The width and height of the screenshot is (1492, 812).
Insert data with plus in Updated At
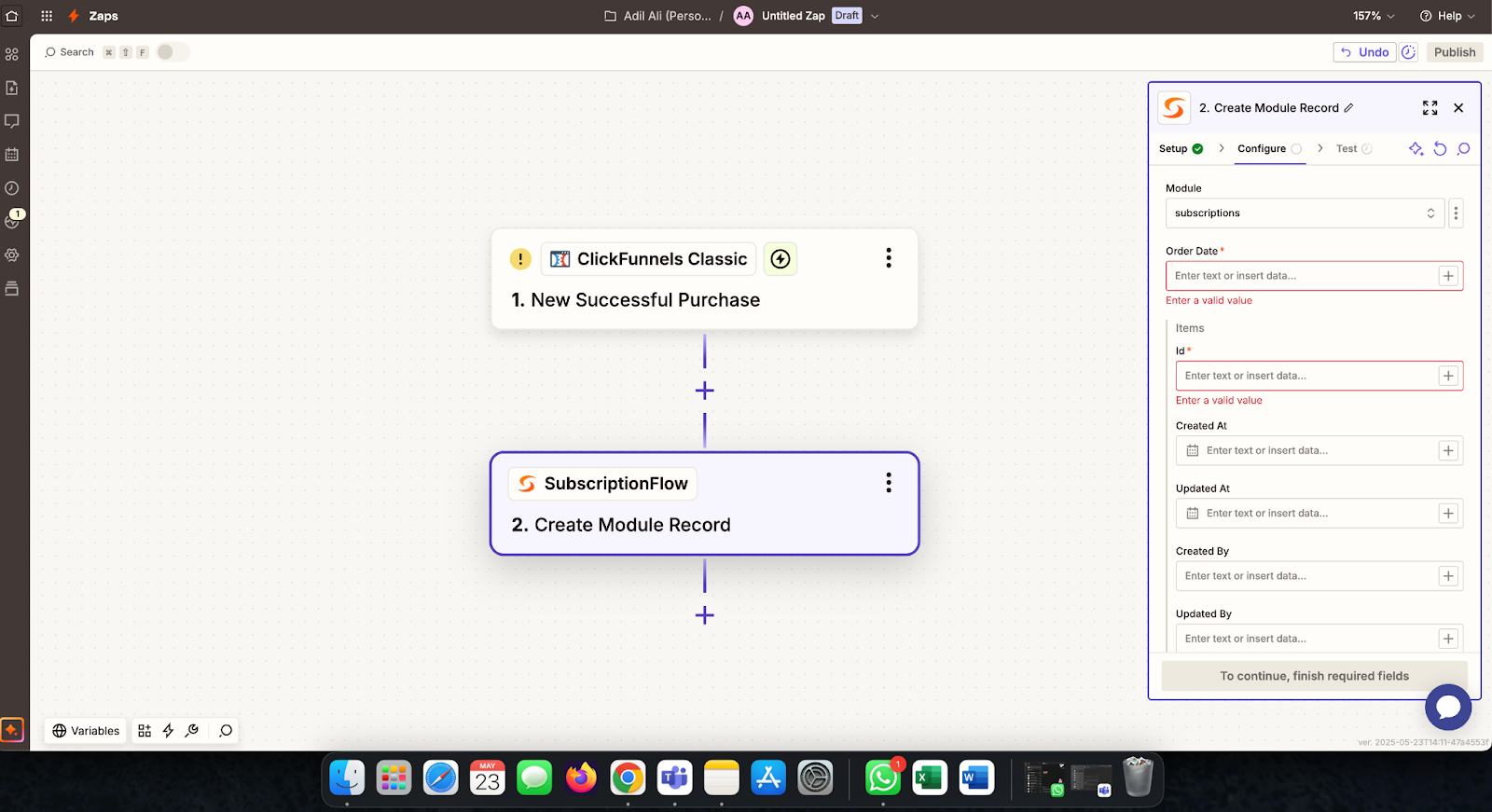tap(1448, 514)
